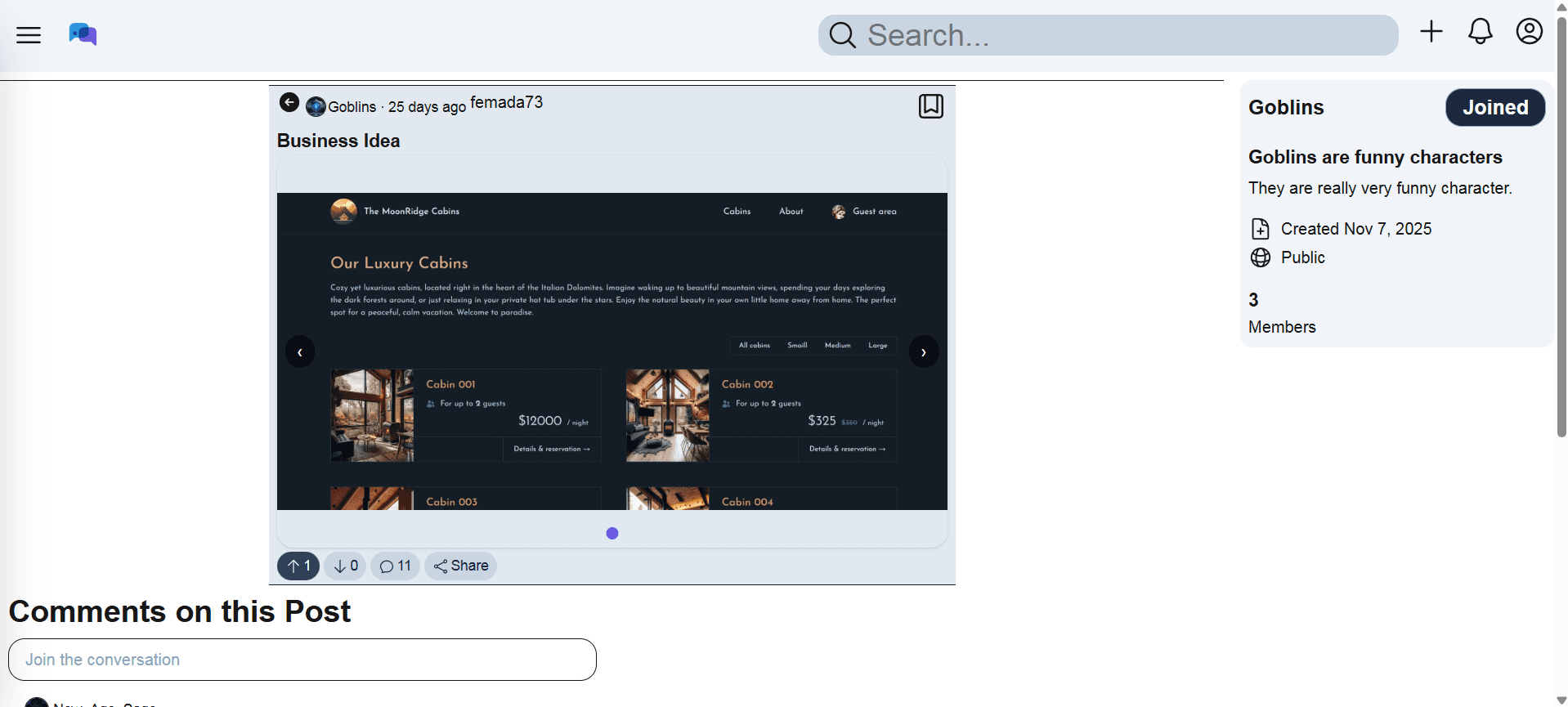This screenshot has width=1568, height=707.
Task: Click the Goblins community avatar
Action: click(316, 106)
